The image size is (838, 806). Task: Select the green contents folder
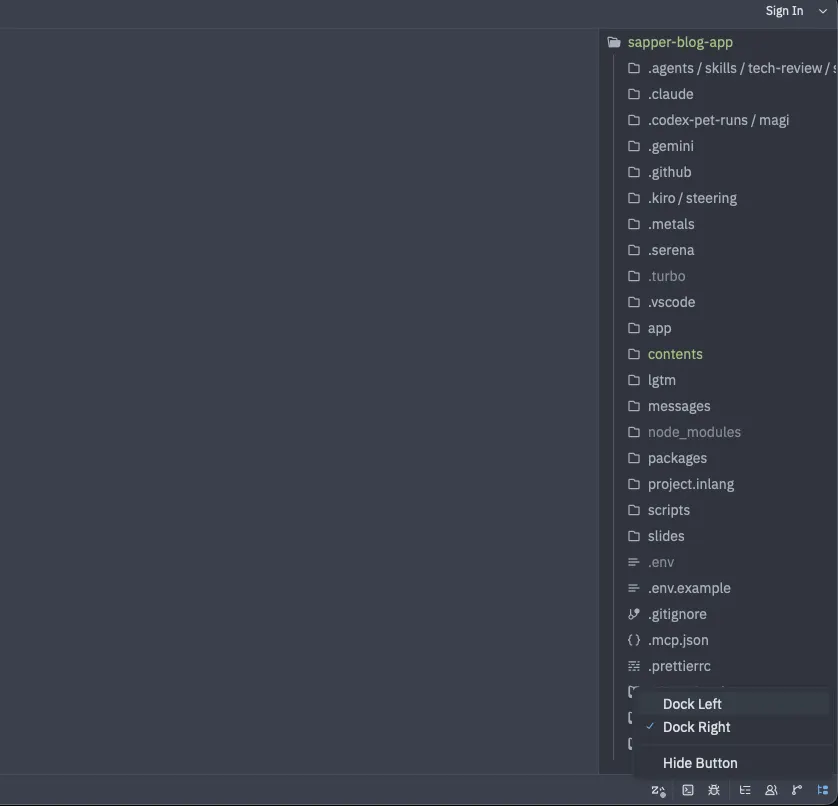click(718, 354)
